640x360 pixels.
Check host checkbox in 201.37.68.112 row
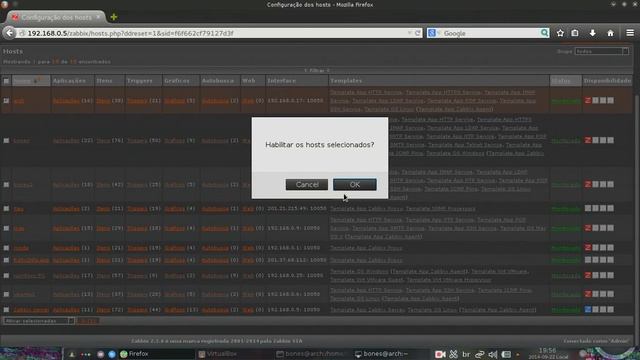click(x=6, y=260)
